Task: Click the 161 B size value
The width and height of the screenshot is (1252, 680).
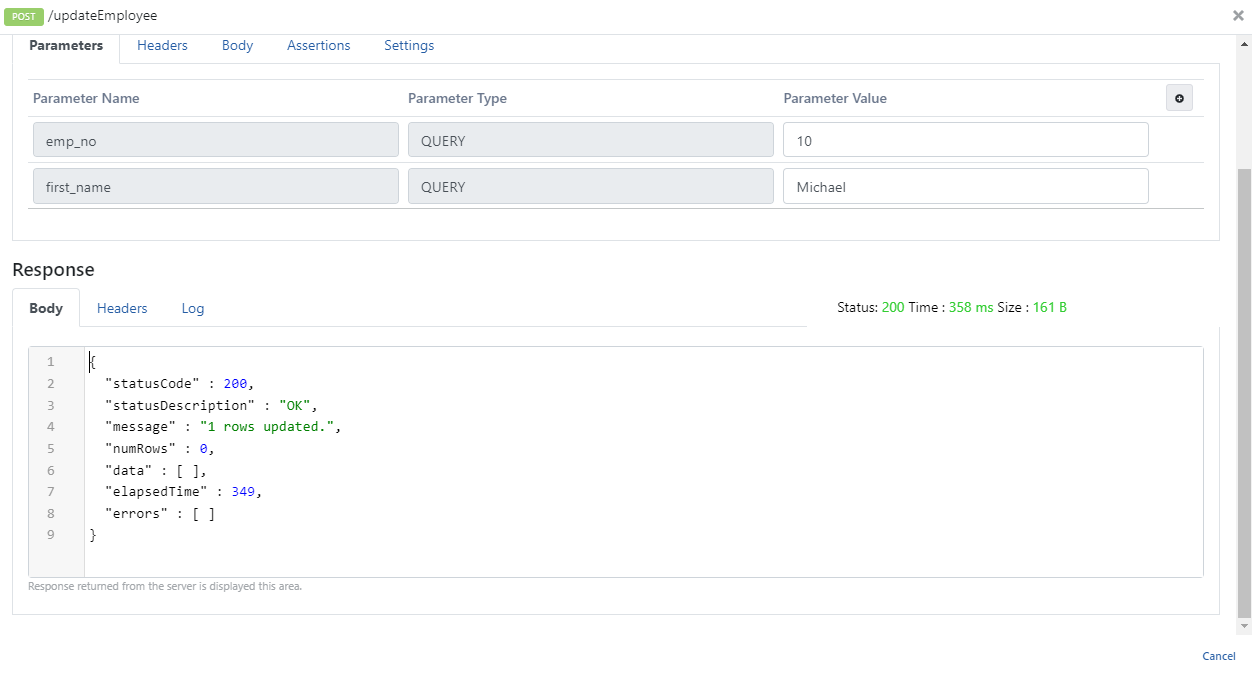Action: pos(1050,307)
